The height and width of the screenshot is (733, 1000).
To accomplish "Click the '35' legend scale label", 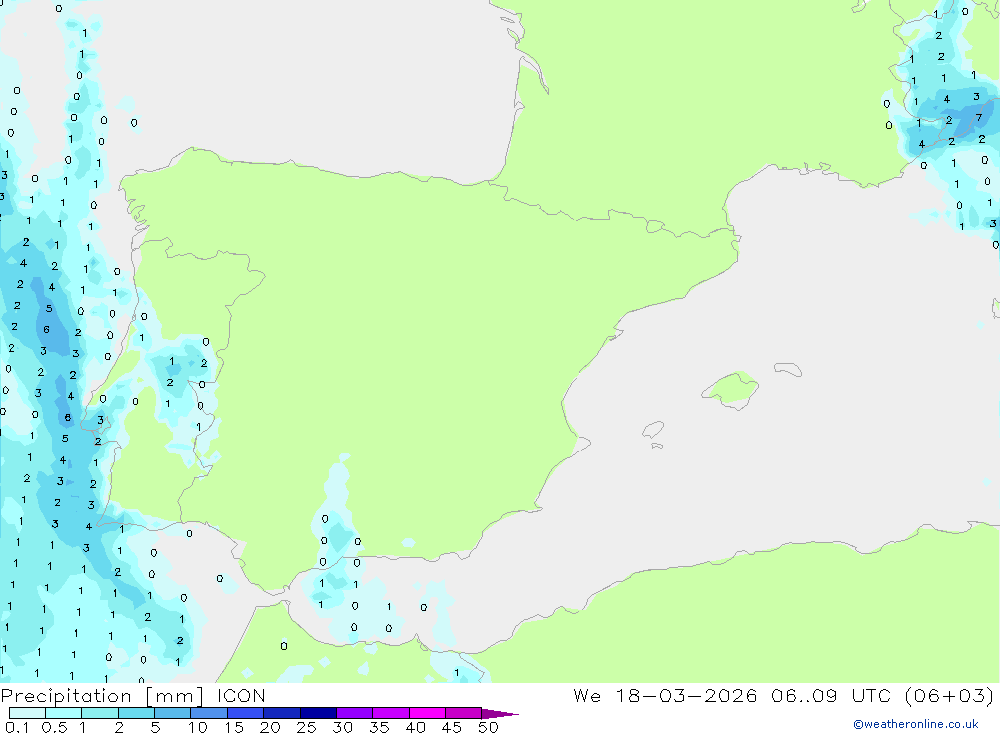I will tap(379, 727).
